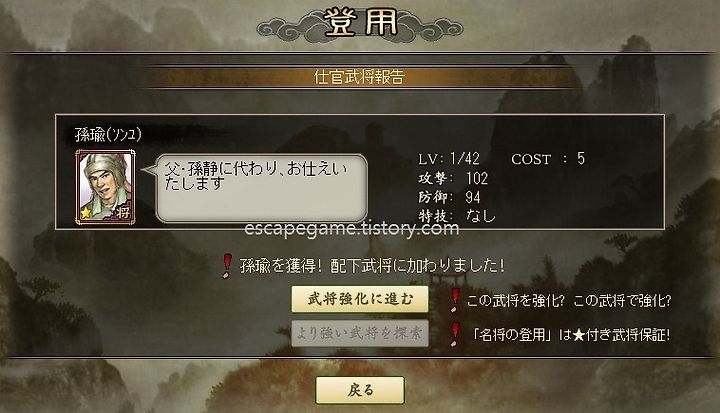Click the 登用 title emblem

(360, 23)
